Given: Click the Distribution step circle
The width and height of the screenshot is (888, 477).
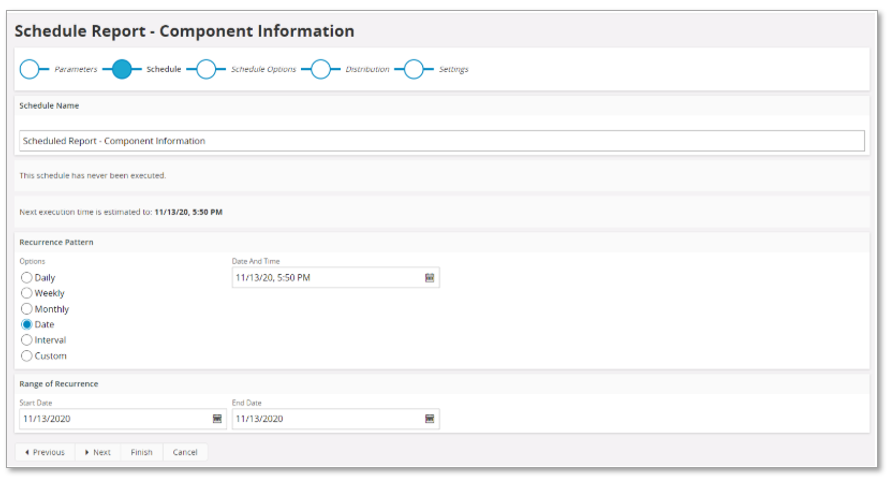Looking at the screenshot, I should (321, 70).
